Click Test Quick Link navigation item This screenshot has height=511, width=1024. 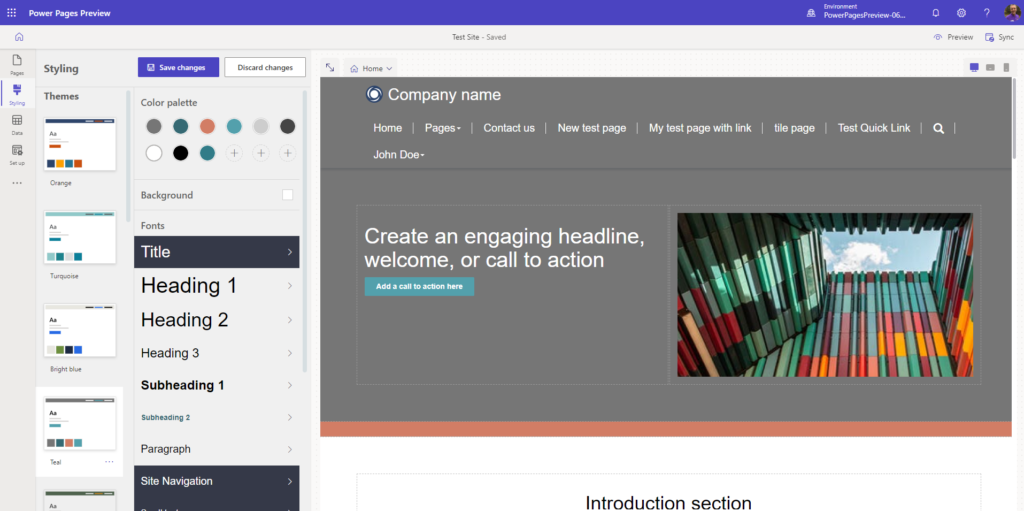pos(874,128)
